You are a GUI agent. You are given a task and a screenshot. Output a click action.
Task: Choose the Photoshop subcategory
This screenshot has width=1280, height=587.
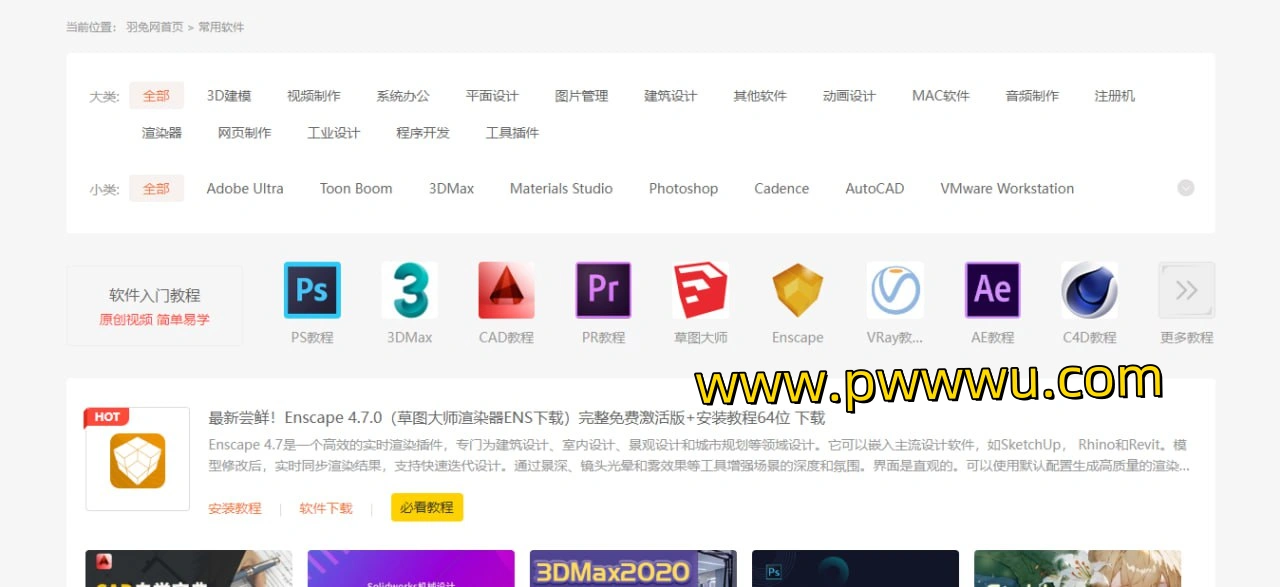(683, 189)
